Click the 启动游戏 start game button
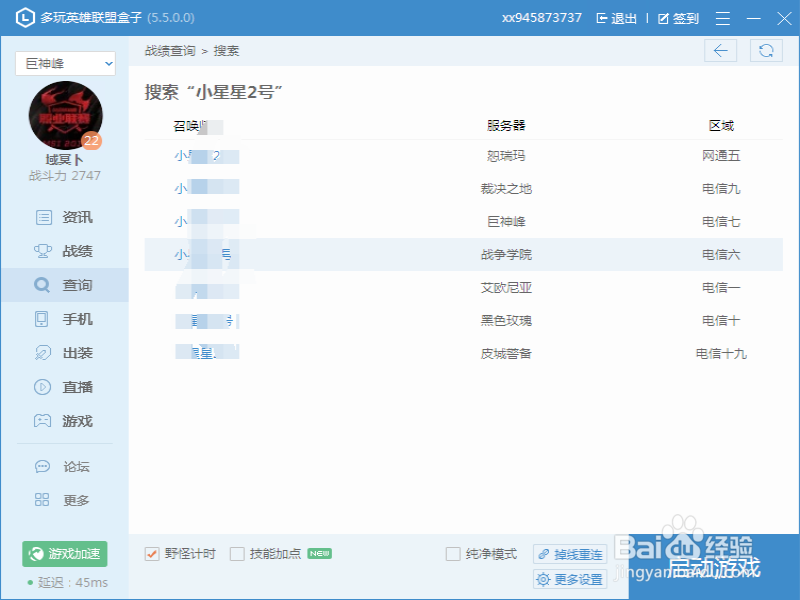The width and height of the screenshot is (800, 600). (714, 566)
